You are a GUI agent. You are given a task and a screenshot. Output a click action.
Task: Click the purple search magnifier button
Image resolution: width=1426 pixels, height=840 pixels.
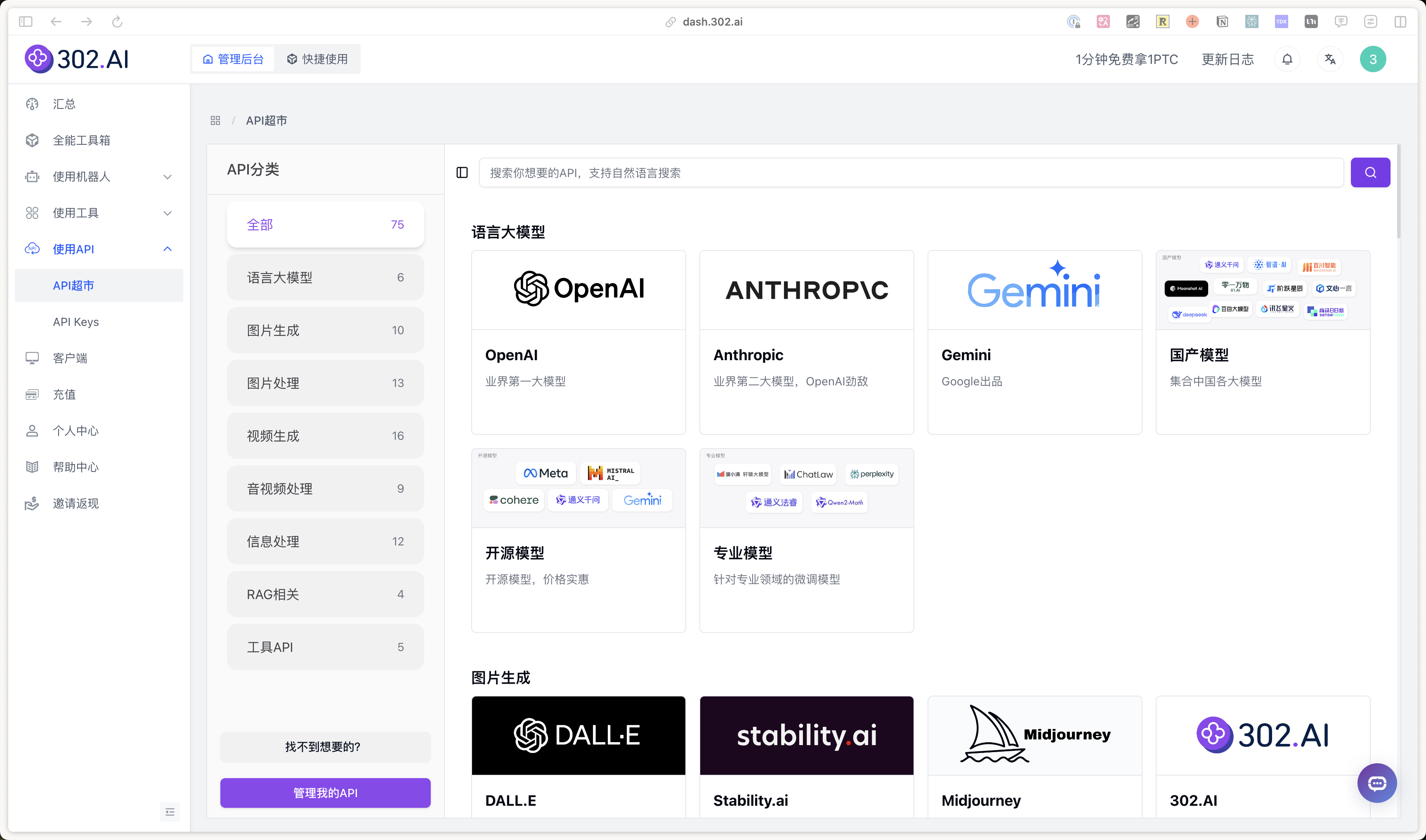coord(1370,172)
